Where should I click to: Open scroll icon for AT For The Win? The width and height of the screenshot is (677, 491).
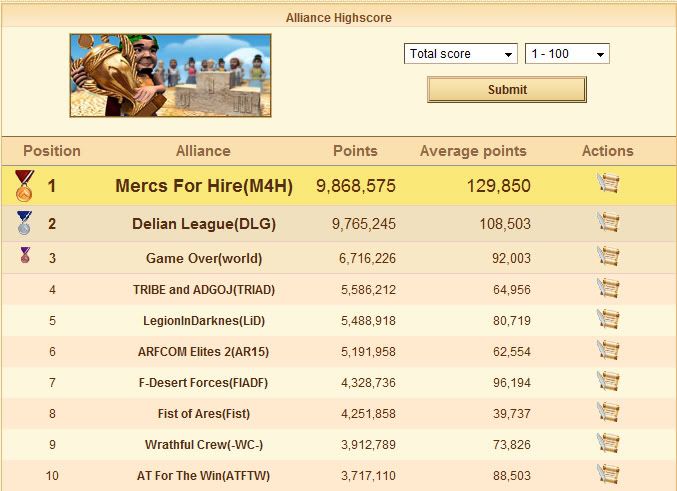click(x=608, y=474)
